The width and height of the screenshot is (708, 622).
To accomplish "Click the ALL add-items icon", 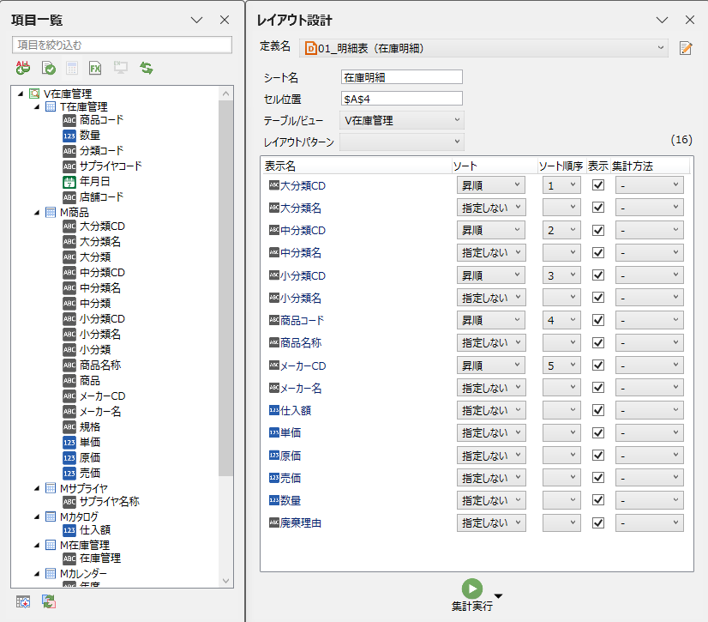I will tap(23, 68).
